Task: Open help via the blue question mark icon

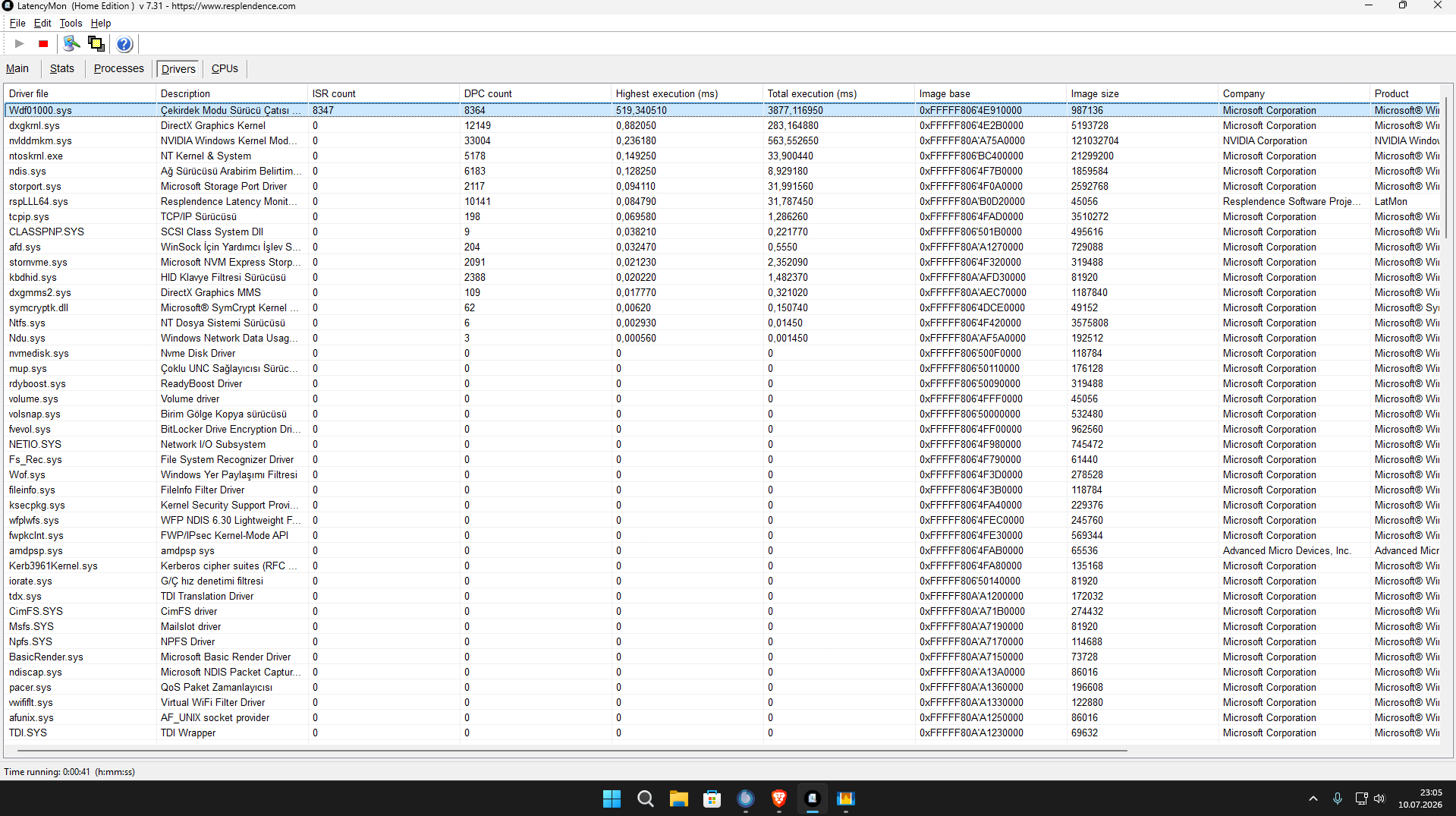Action: [x=124, y=44]
